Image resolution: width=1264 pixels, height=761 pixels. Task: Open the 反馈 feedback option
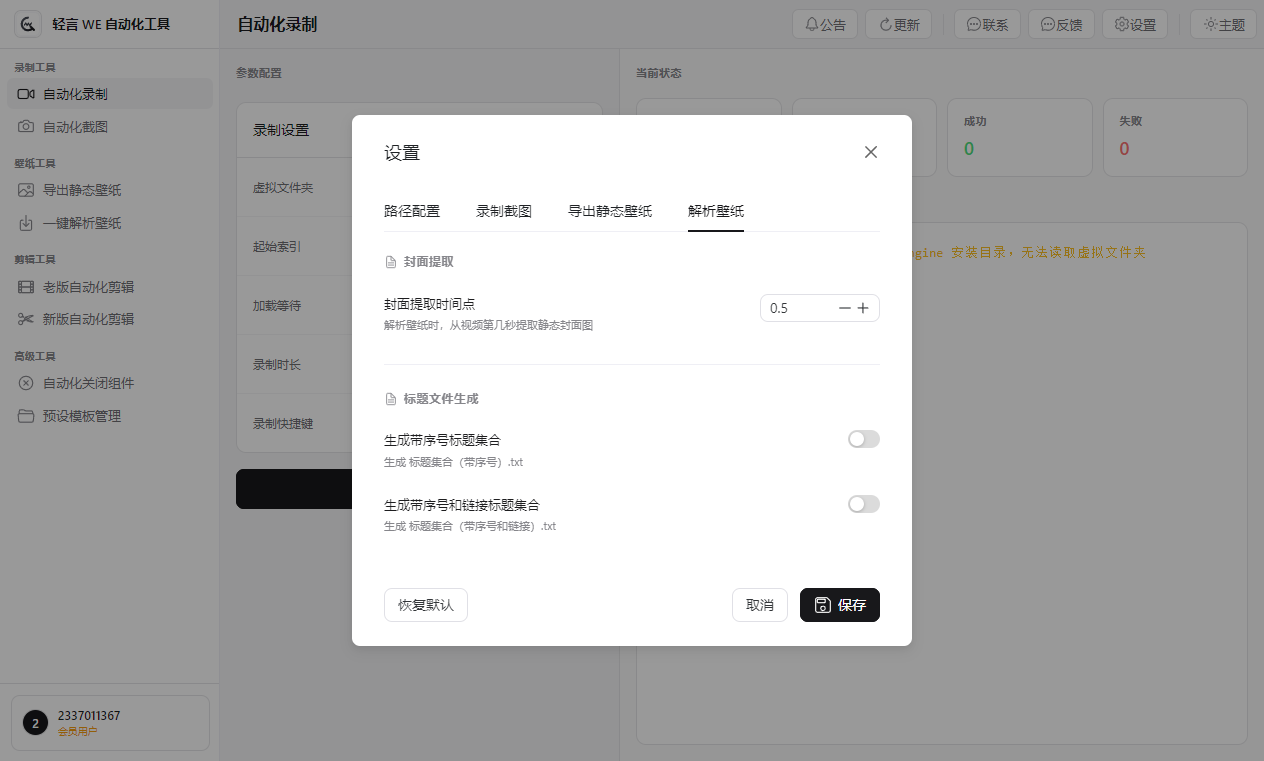1060,24
